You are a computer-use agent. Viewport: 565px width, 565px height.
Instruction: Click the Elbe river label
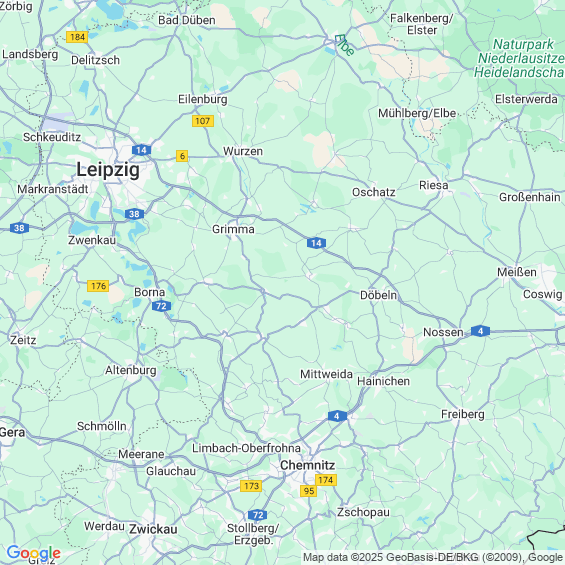(x=344, y=45)
